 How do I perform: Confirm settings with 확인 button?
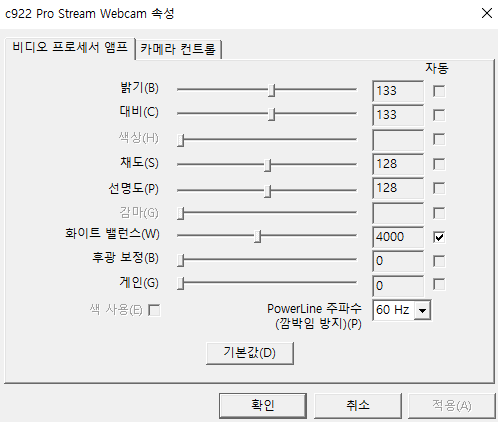pyautogui.click(x=263, y=405)
